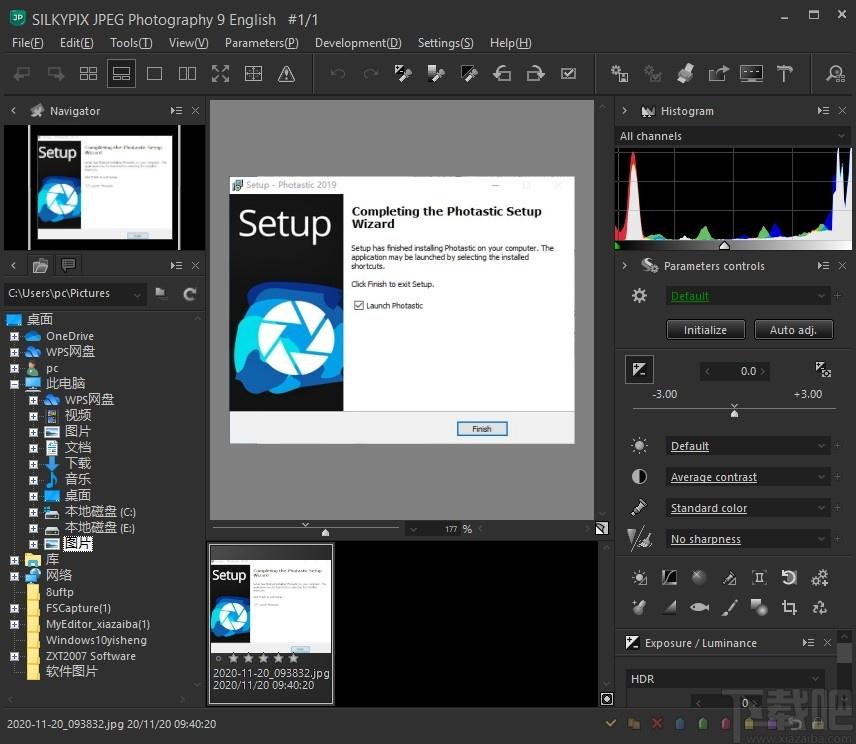Click the warning triangle toolbar icon
856x744 pixels.
pos(286,74)
